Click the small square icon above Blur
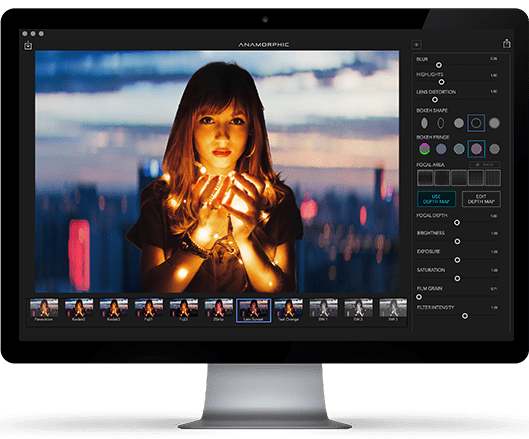This screenshot has height=439, width=529. pyautogui.click(x=417, y=45)
